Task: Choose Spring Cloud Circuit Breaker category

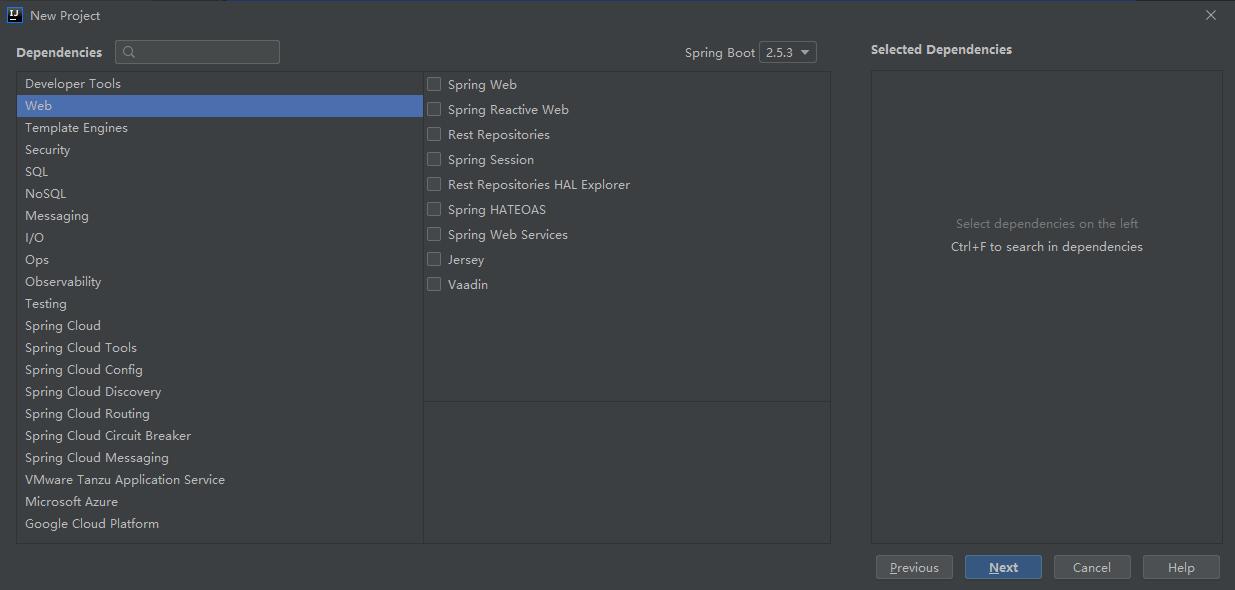Action: click(220, 436)
